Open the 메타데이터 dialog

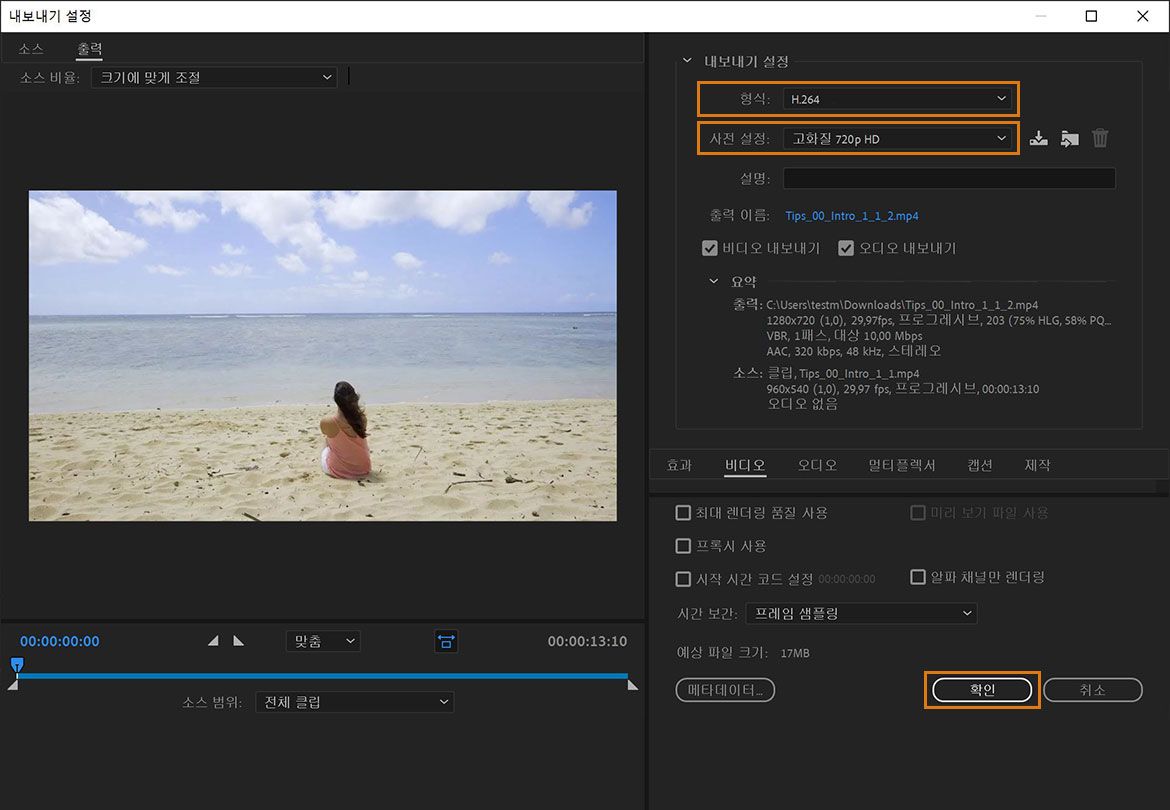tap(725, 689)
